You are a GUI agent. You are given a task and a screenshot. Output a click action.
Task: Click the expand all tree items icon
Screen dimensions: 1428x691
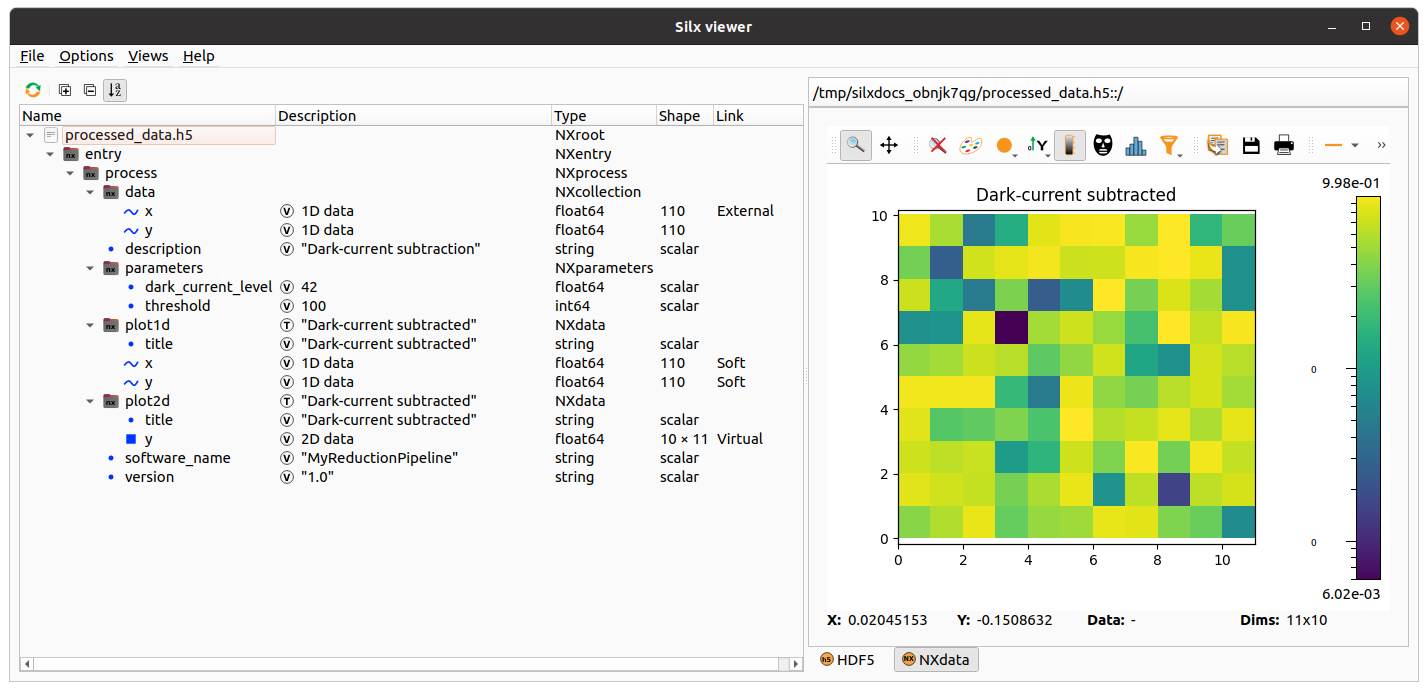(x=65, y=90)
